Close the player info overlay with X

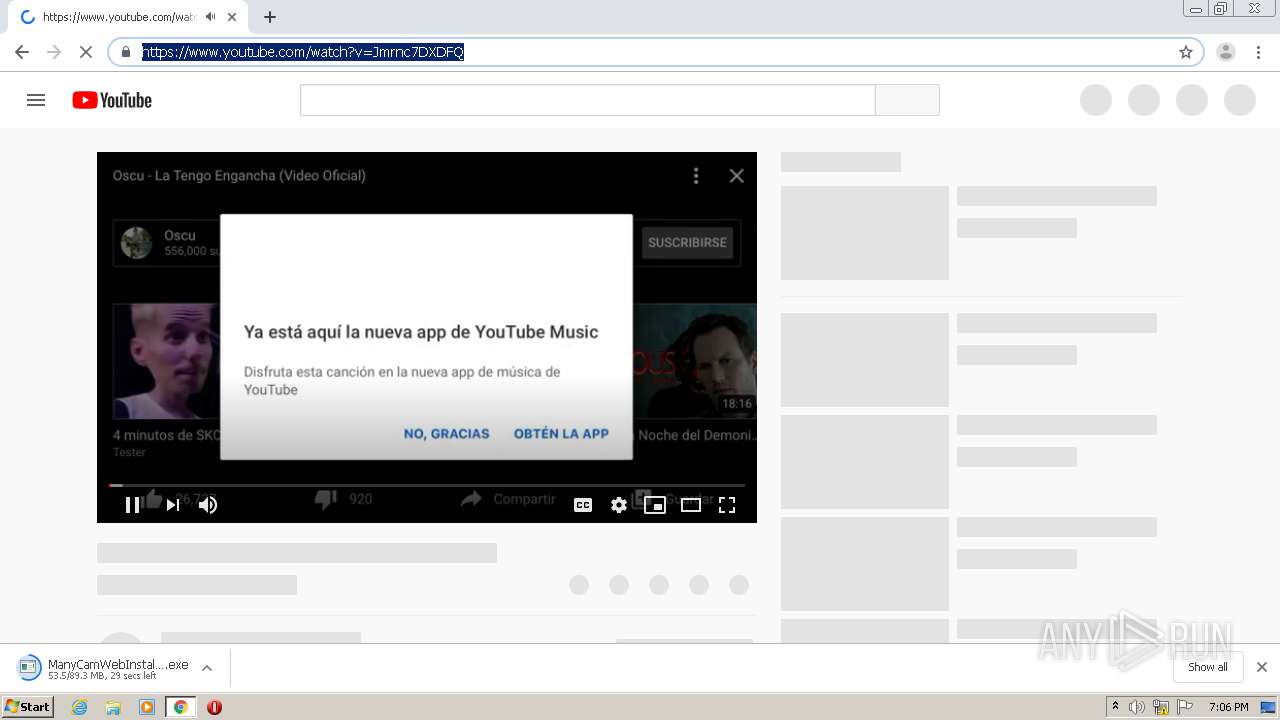(737, 176)
